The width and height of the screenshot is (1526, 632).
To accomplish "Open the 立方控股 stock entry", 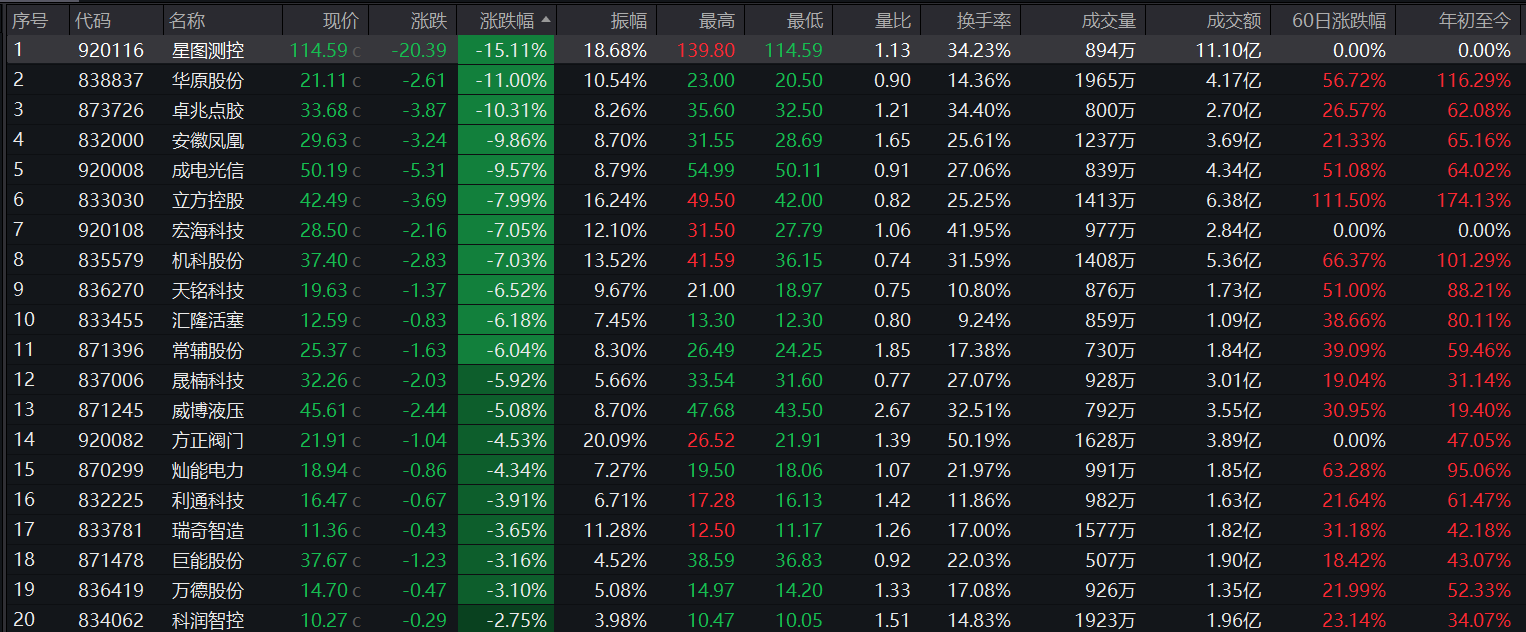I will [x=207, y=200].
